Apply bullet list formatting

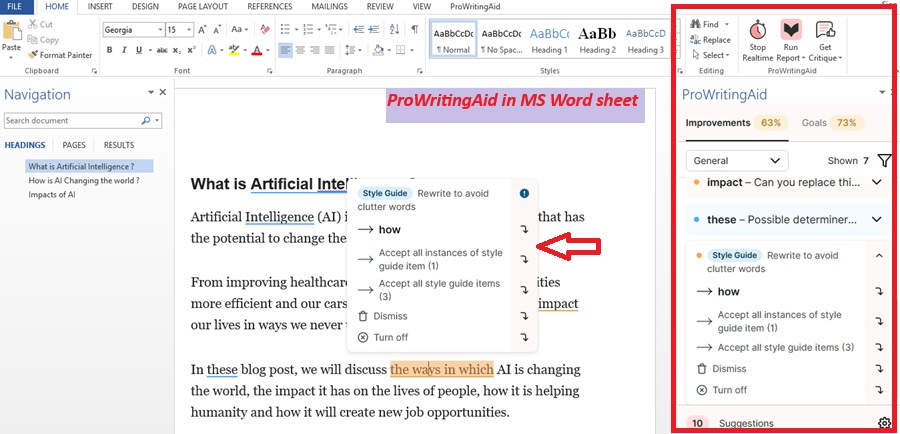tap(285, 29)
